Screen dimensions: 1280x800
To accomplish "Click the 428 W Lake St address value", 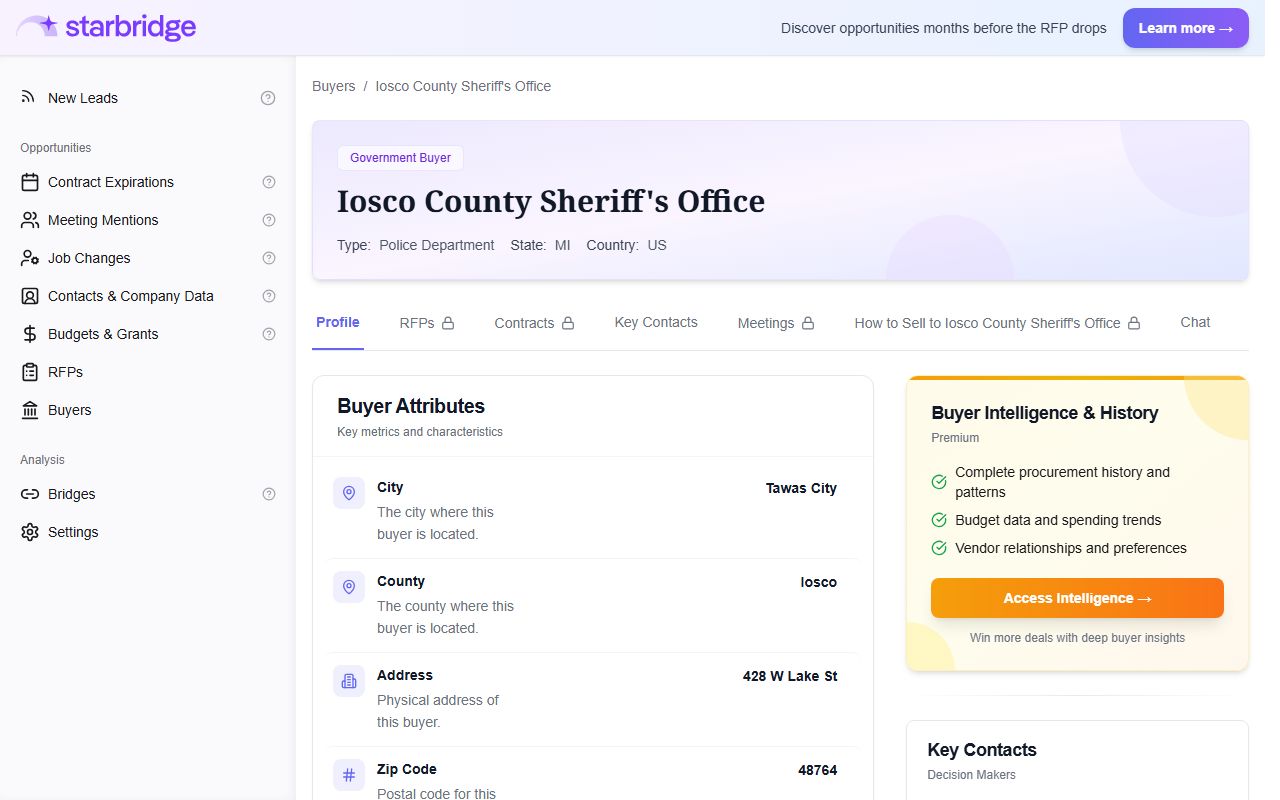I will click(x=790, y=676).
